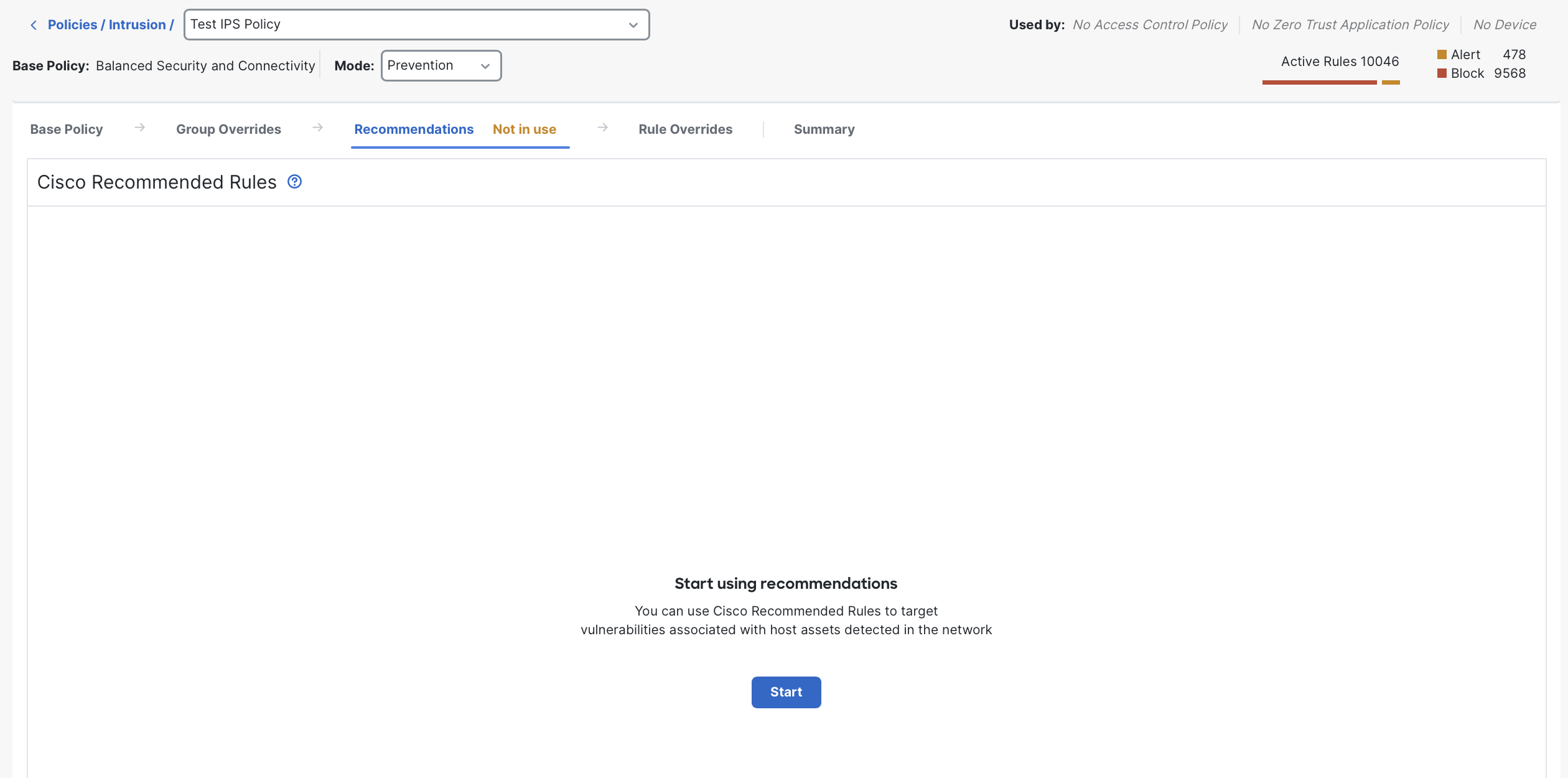Click arrow between Group Overrides and Recommendations
Screen dimensions: 1568x778
coord(318,128)
